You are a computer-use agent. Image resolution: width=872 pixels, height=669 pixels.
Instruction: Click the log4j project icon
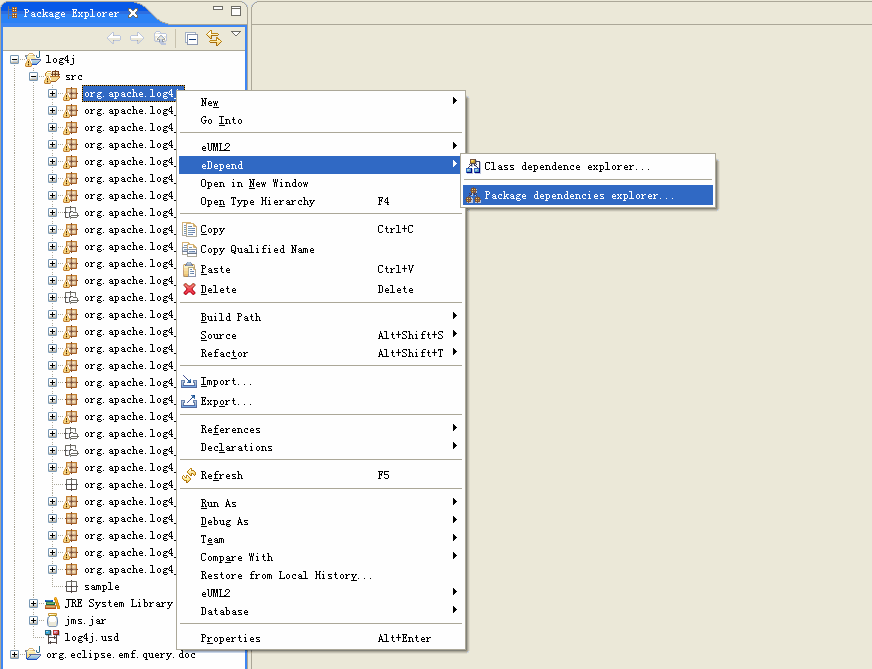[x=33, y=59]
